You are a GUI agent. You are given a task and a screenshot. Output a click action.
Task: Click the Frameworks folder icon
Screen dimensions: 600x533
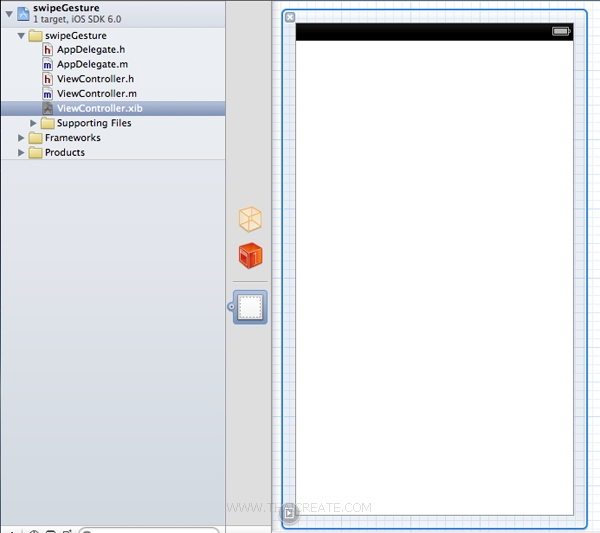coord(35,138)
